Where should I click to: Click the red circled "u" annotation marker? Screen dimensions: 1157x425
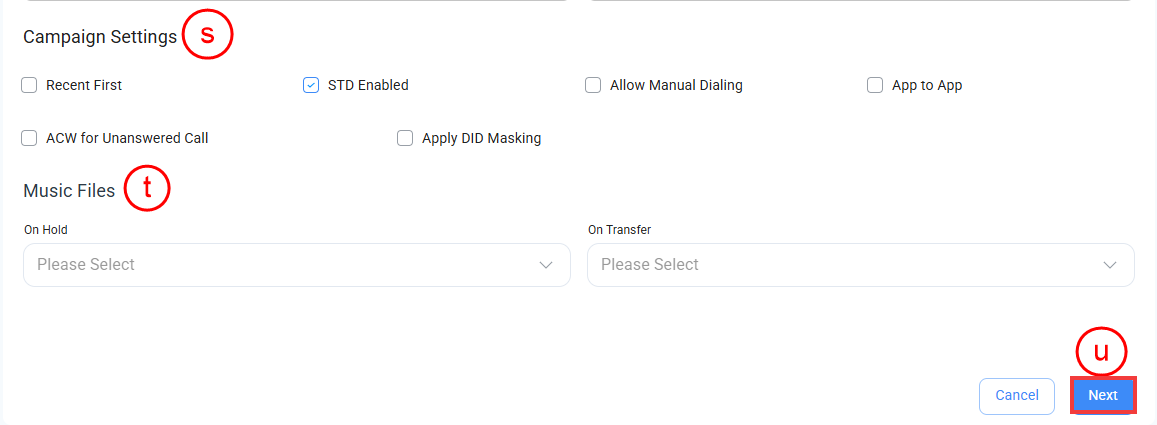tap(1101, 352)
